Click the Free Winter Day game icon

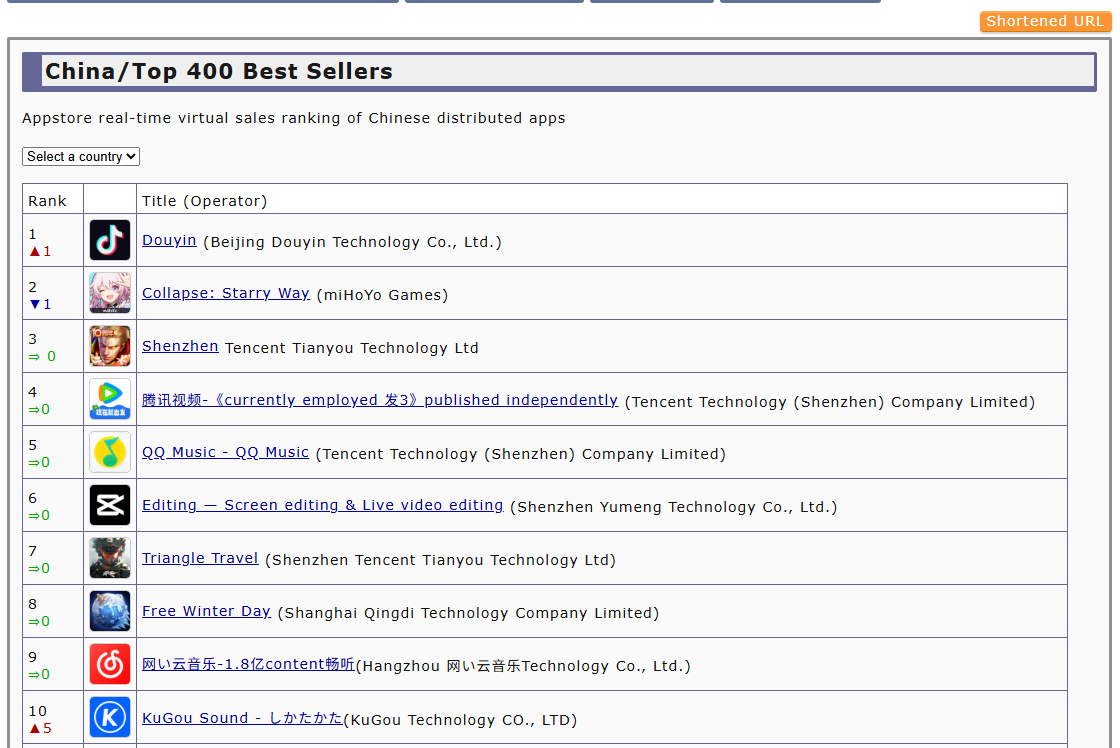pyautogui.click(x=110, y=611)
